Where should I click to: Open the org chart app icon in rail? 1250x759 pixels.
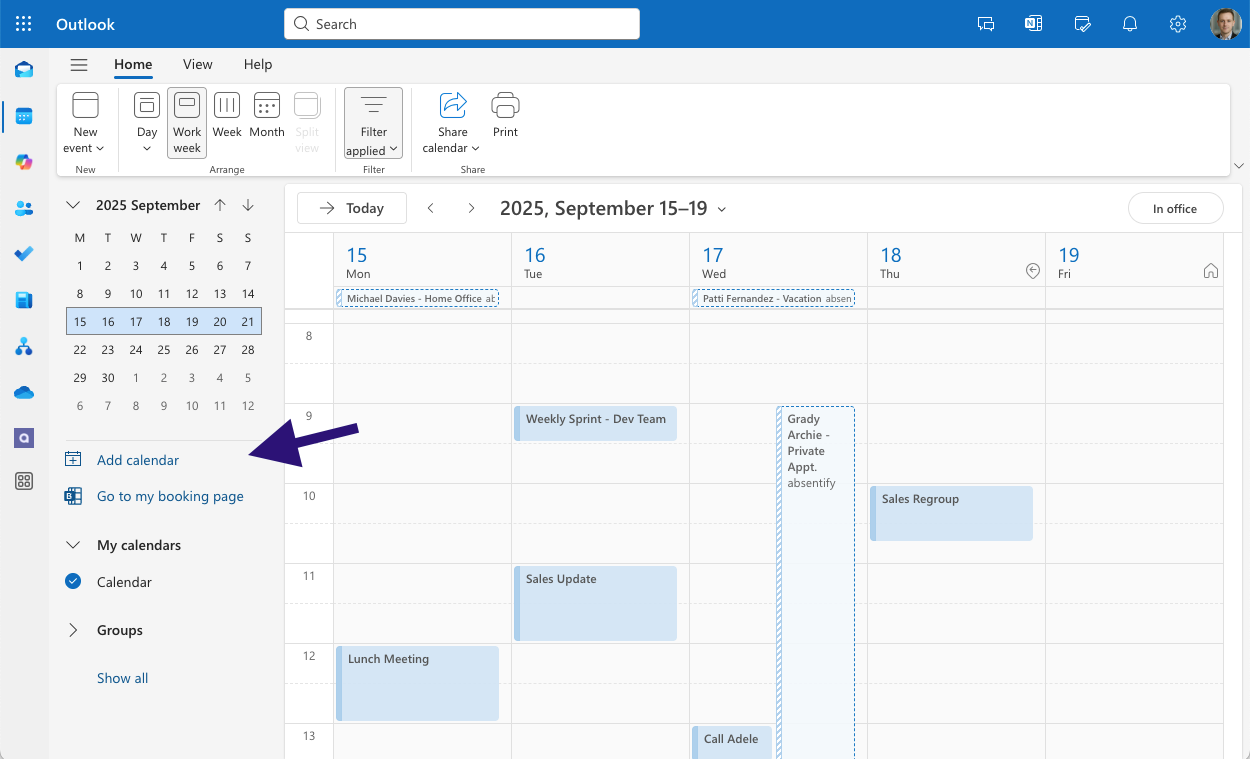coord(24,346)
